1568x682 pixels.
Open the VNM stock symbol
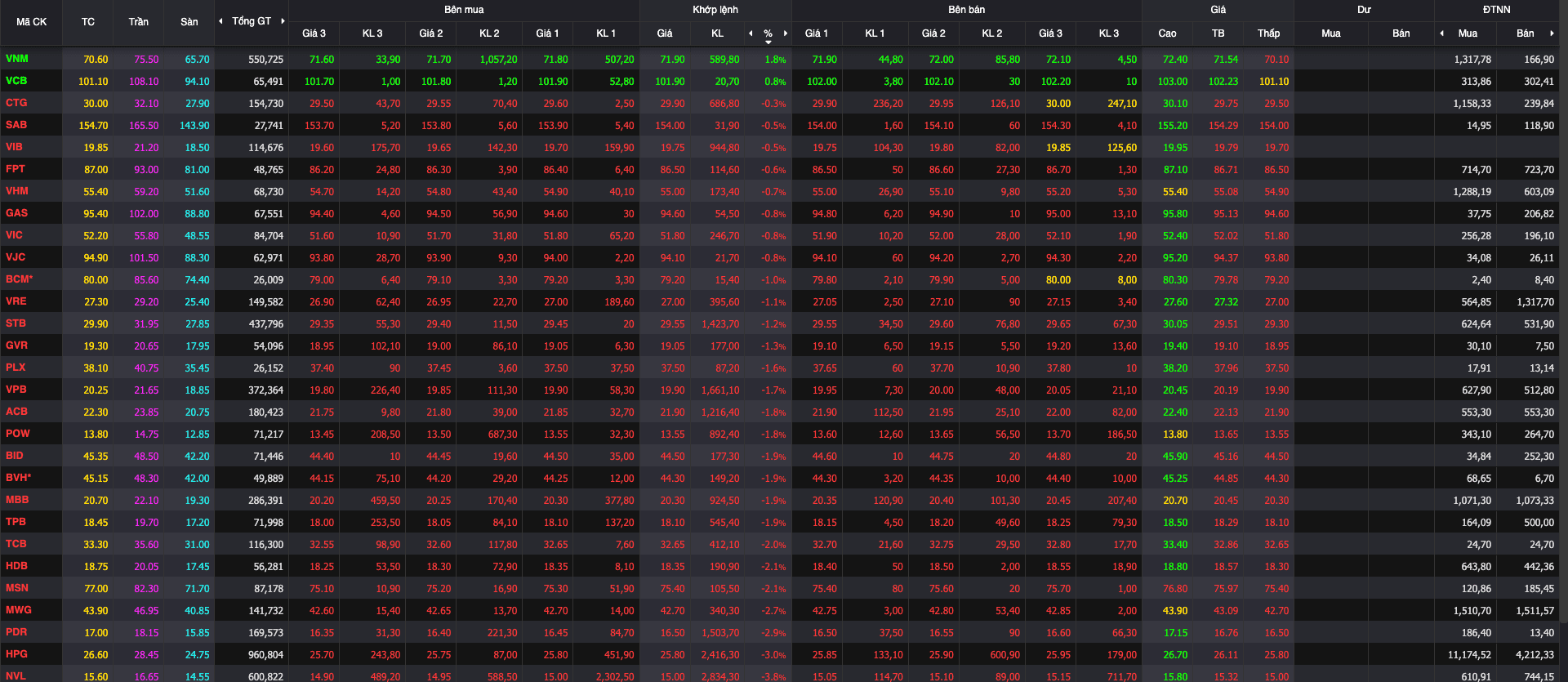coord(16,59)
